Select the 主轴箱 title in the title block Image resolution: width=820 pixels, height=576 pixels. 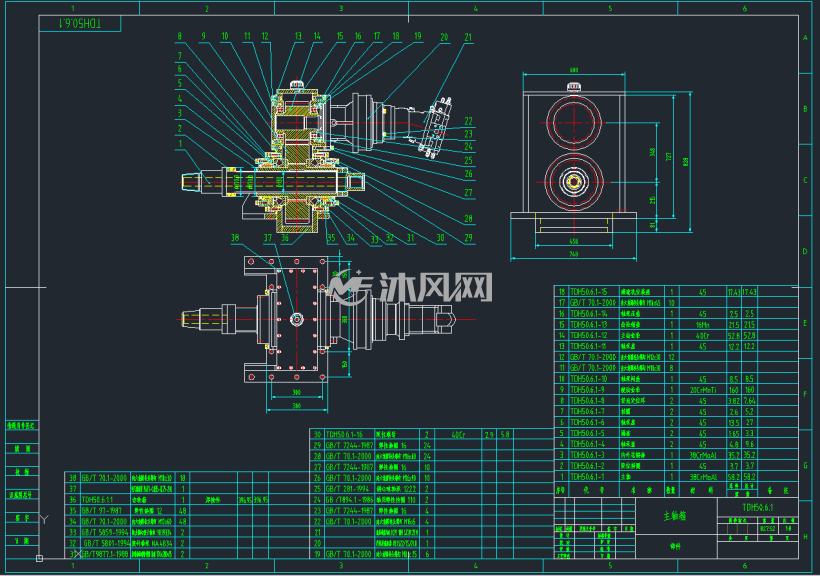(675, 516)
